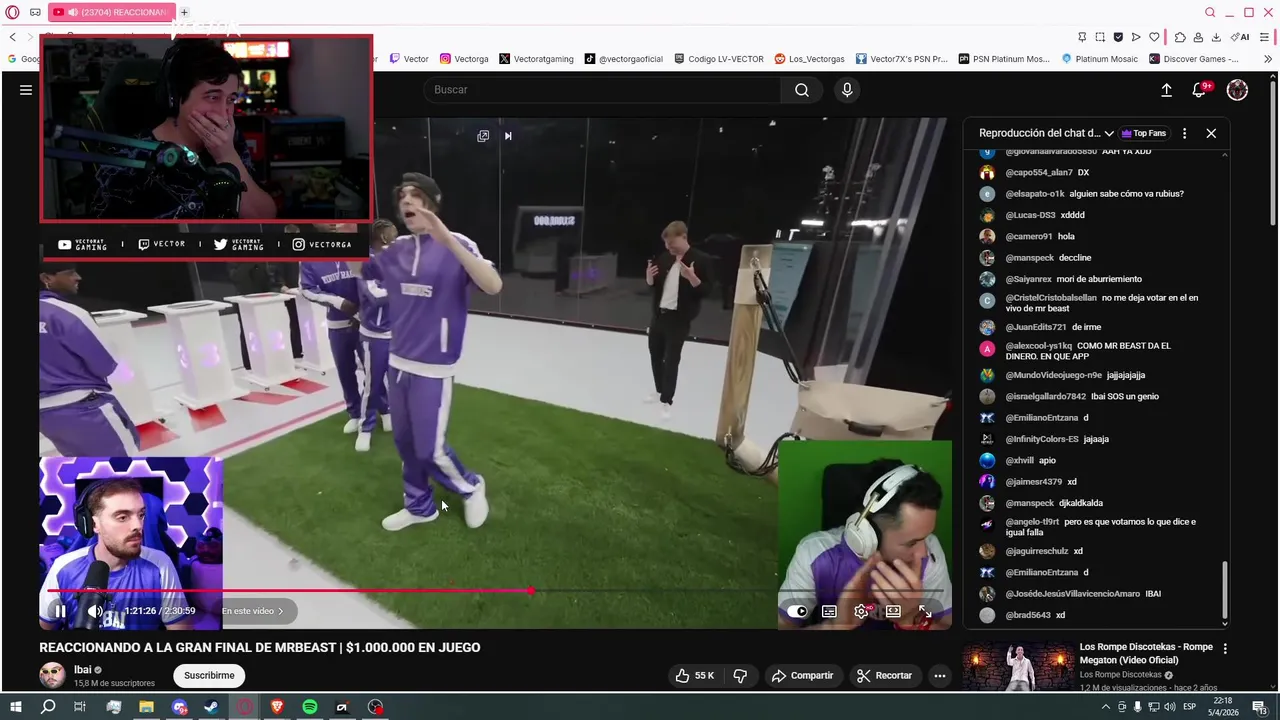Open the account avatar menu
The height and width of the screenshot is (720, 1280).
pyautogui.click(x=1237, y=90)
